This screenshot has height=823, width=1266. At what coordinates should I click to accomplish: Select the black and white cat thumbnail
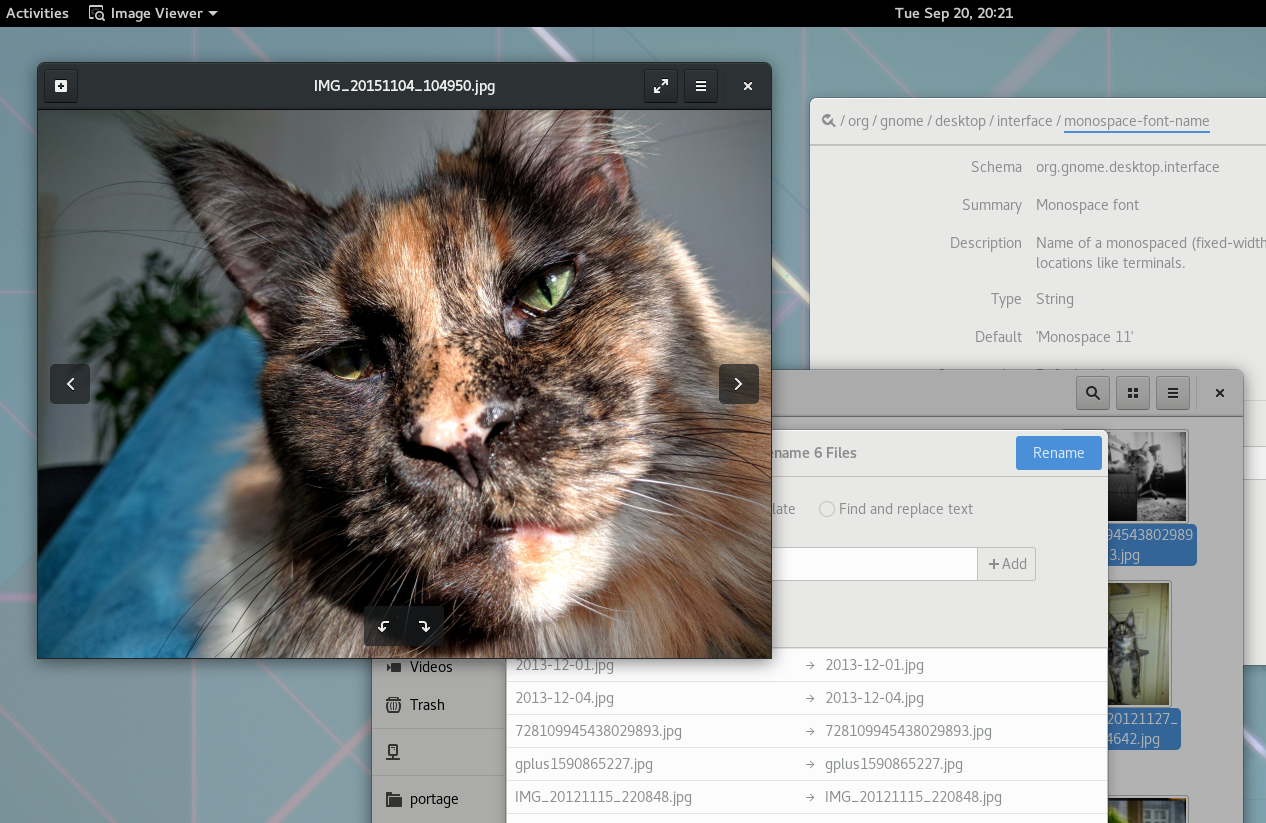point(1148,476)
